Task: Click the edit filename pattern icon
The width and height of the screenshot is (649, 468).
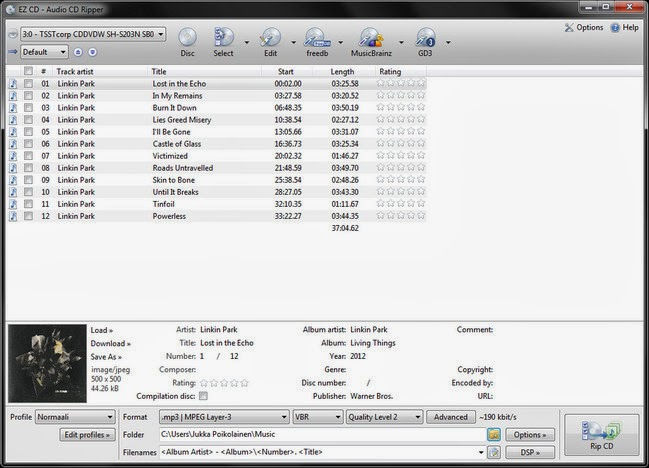Action: pos(494,452)
